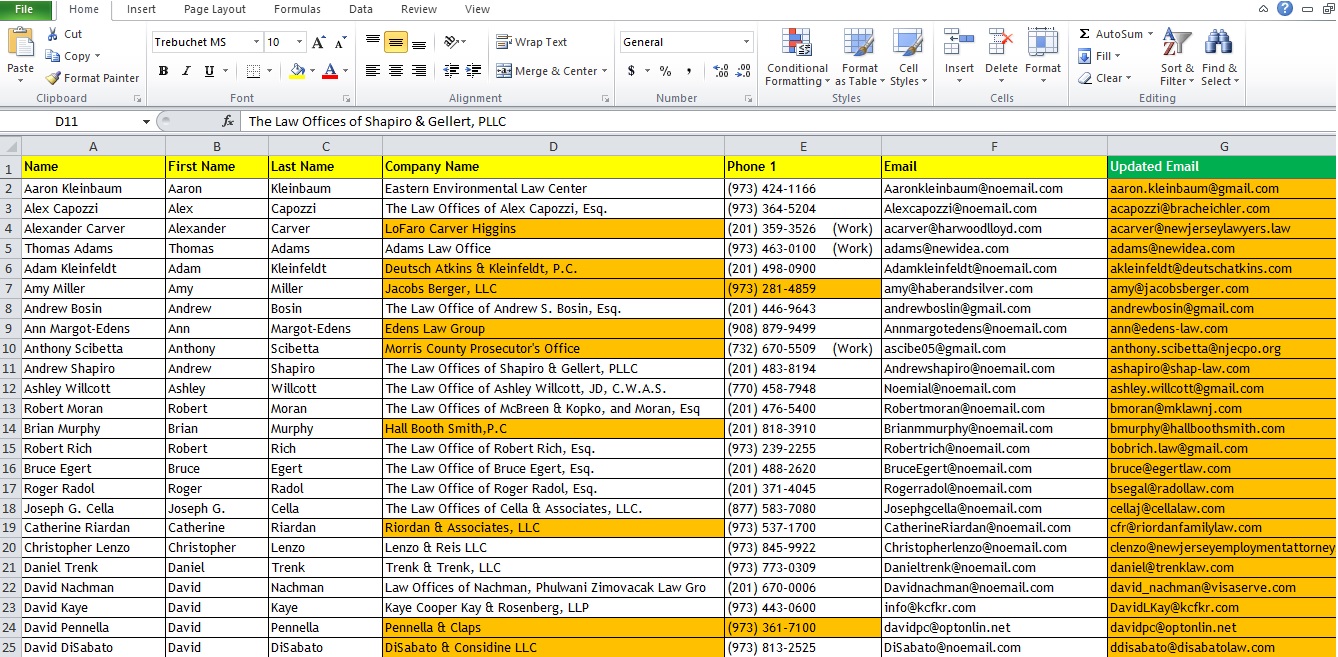
Task: Open Font Color dropdown arrow
Action: (x=346, y=71)
